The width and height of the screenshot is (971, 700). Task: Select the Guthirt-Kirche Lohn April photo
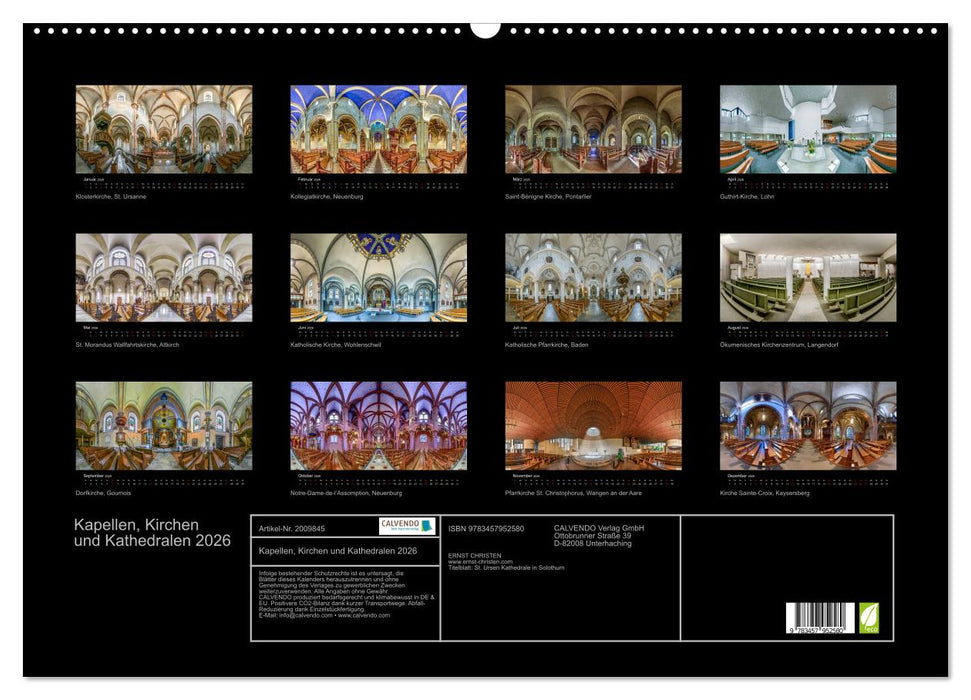click(808, 129)
